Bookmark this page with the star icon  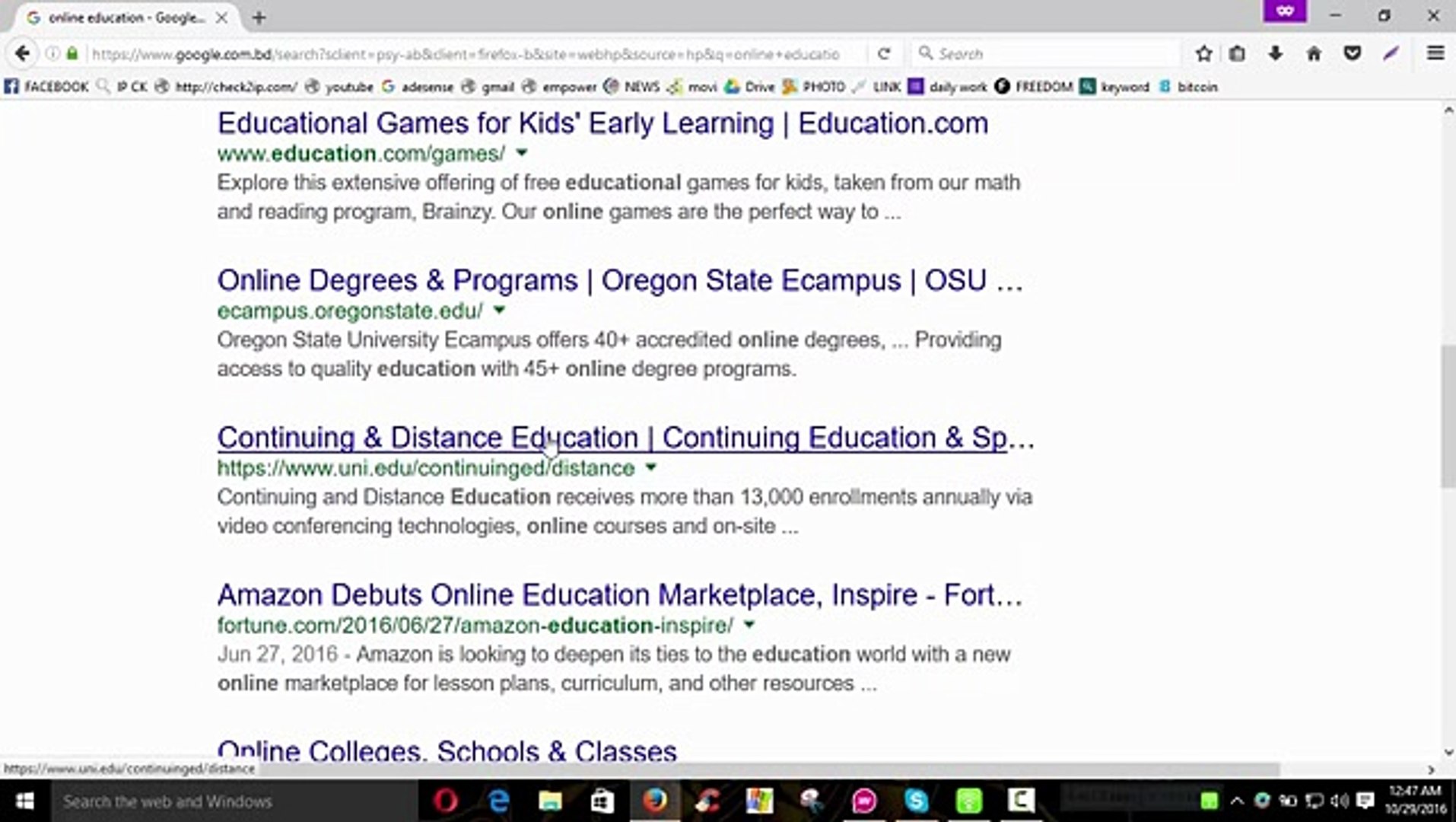pyautogui.click(x=1203, y=53)
